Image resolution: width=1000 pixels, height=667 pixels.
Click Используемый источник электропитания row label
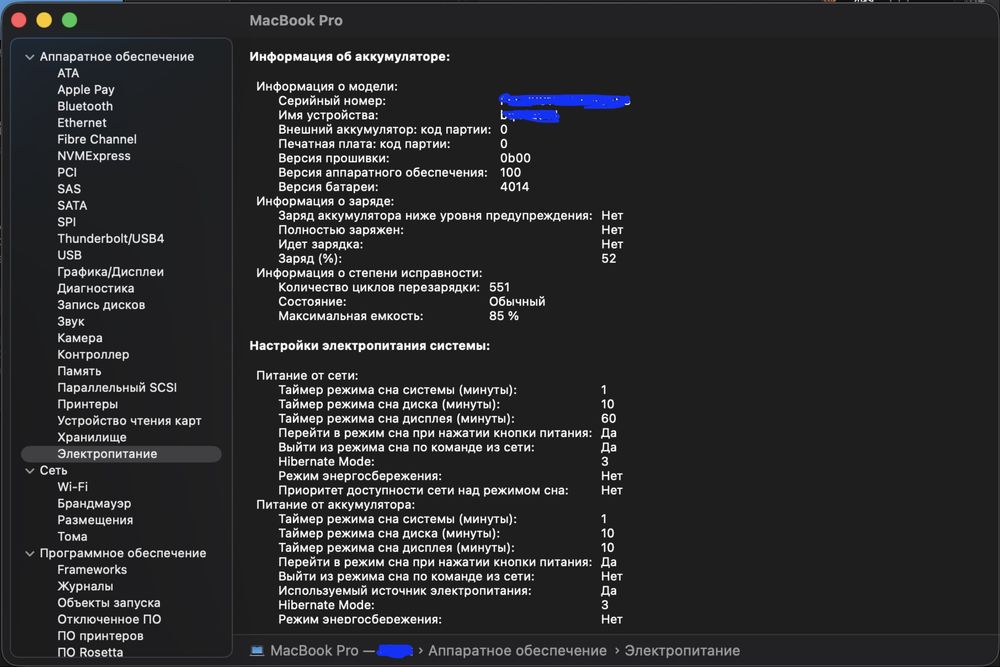click(x=404, y=591)
